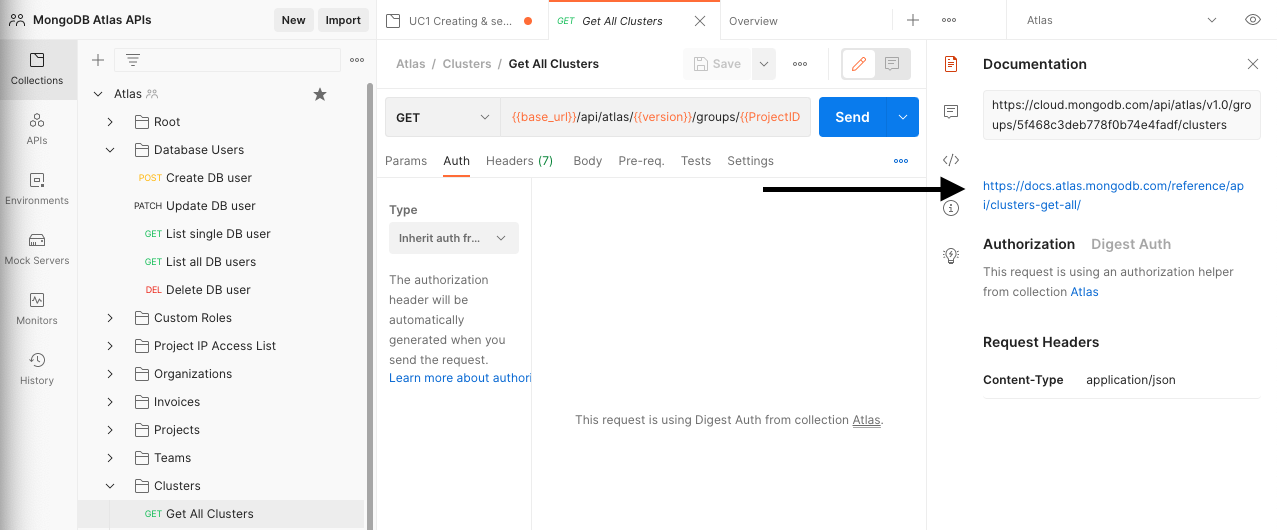
Task: Open tab bar more options ellipsis
Action: [x=949, y=20]
